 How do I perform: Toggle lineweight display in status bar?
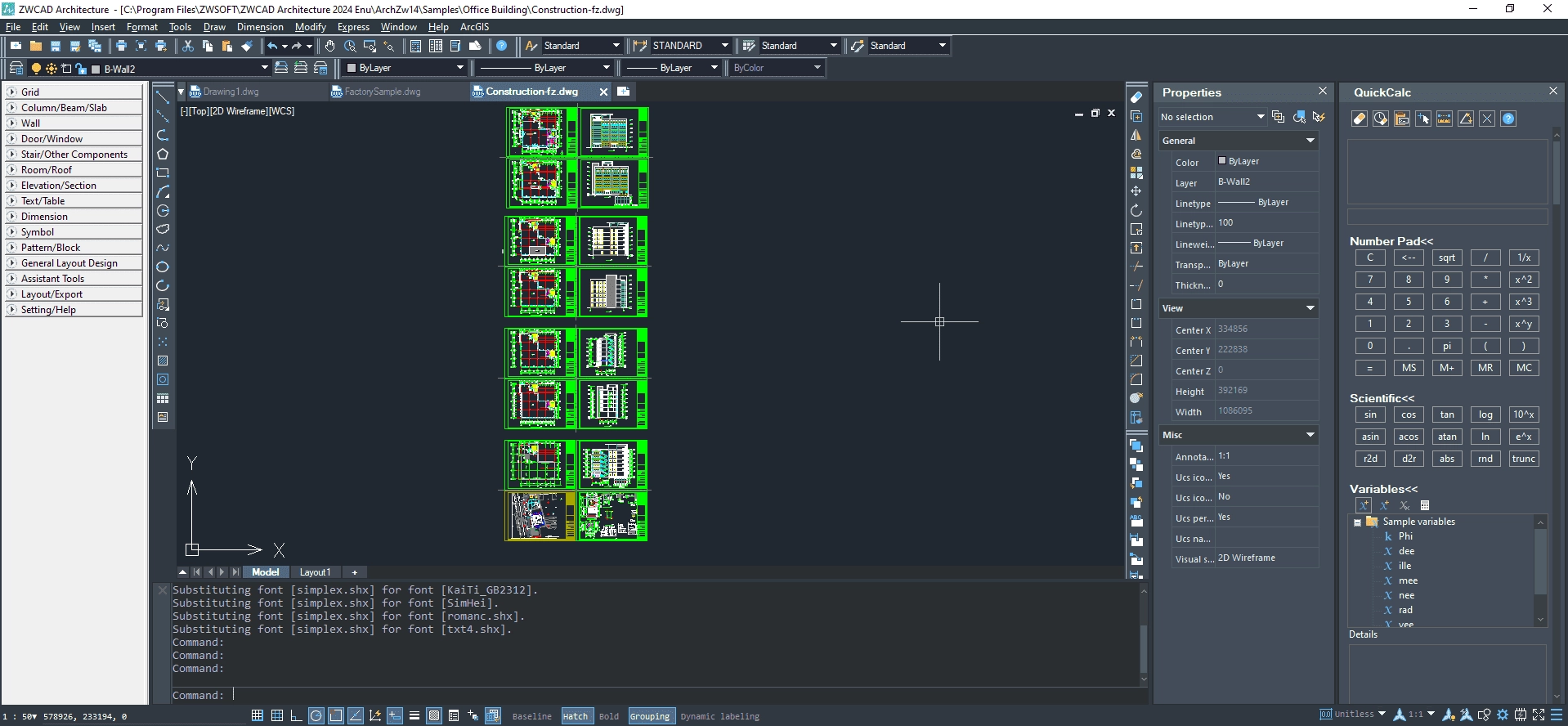(x=414, y=715)
